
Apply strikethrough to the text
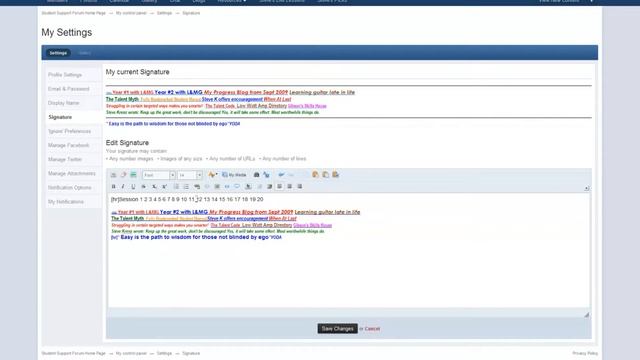click(143, 187)
